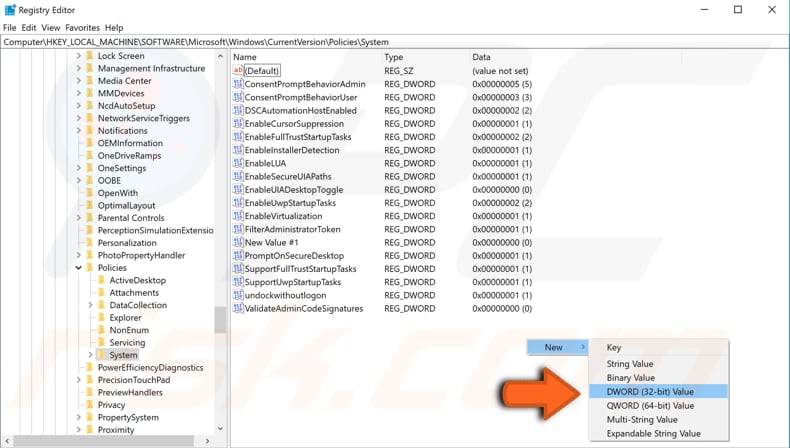
Task: Click the EnableUIADesktopToggle DWORD icon
Action: click(x=238, y=189)
